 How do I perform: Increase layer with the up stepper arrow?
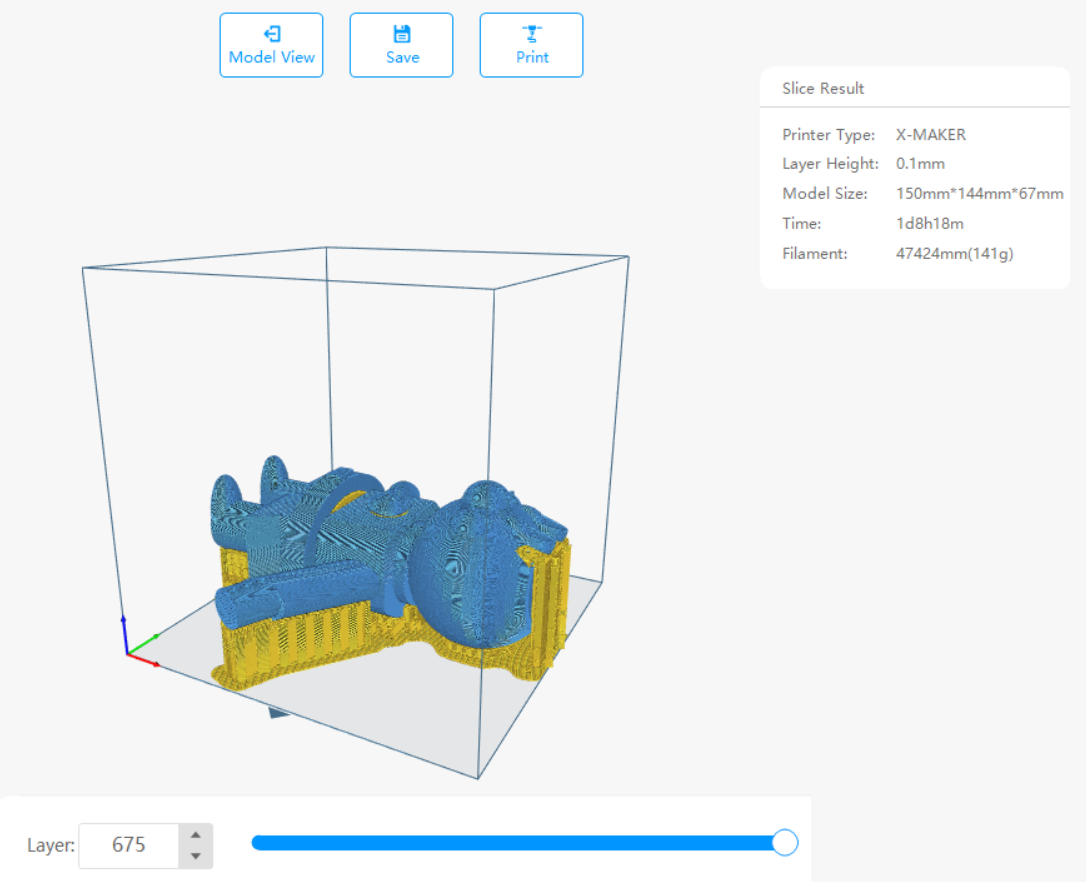pyautogui.click(x=196, y=835)
